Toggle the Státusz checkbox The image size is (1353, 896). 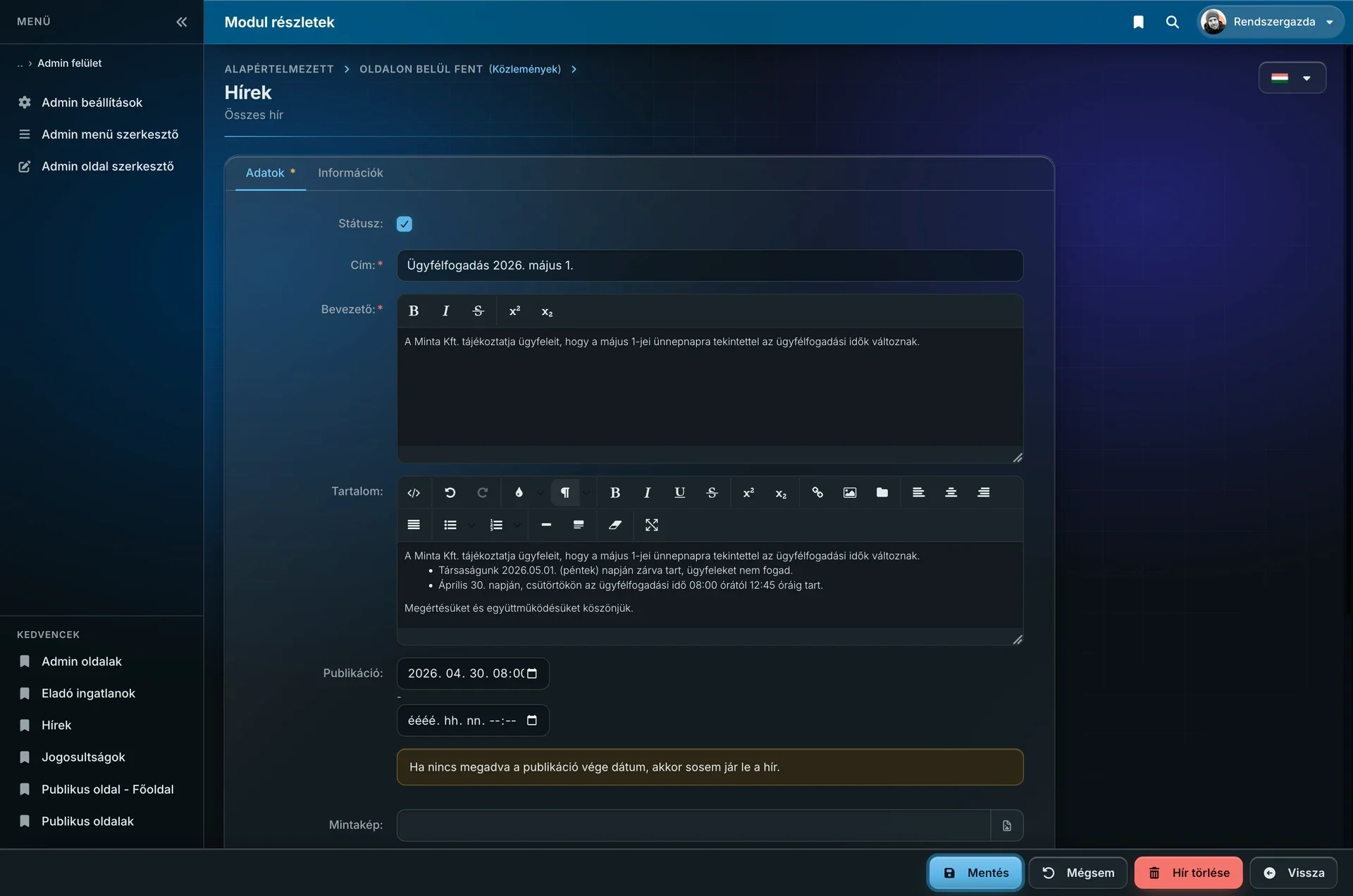(x=404, y=224)
